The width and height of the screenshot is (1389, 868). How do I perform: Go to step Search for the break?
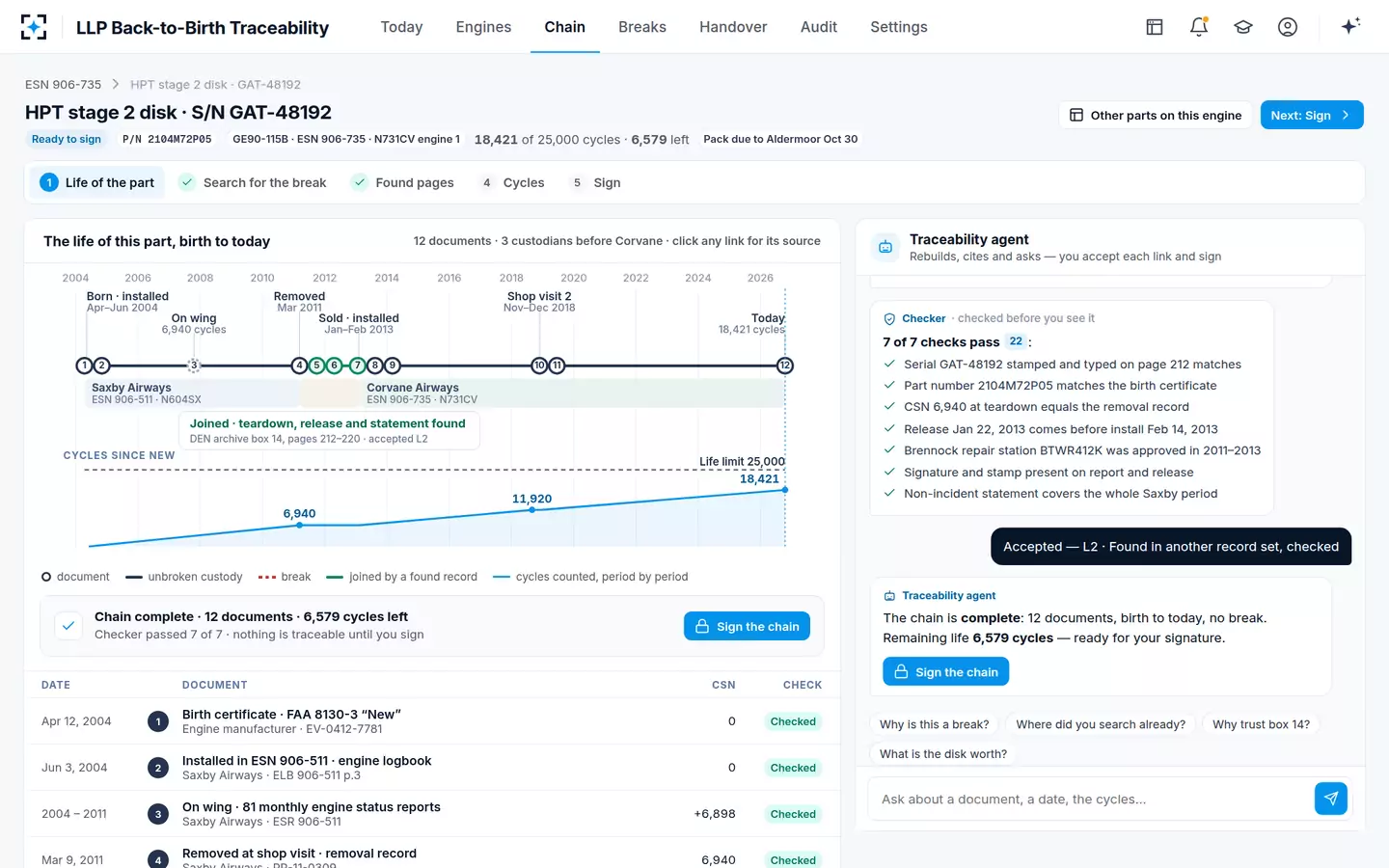[x=254, y=182]
